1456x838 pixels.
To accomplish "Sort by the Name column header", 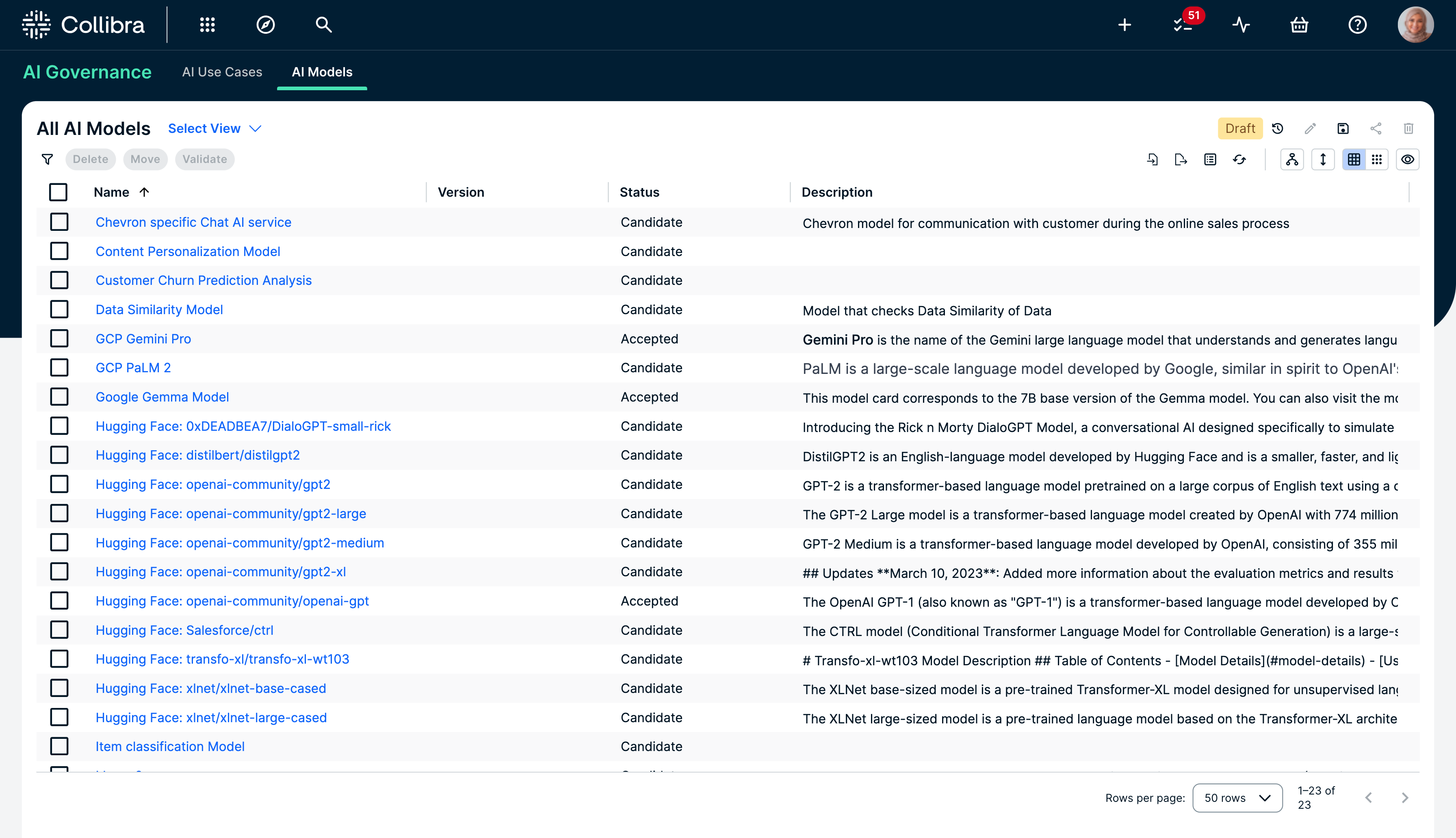I will pos(112,192).
